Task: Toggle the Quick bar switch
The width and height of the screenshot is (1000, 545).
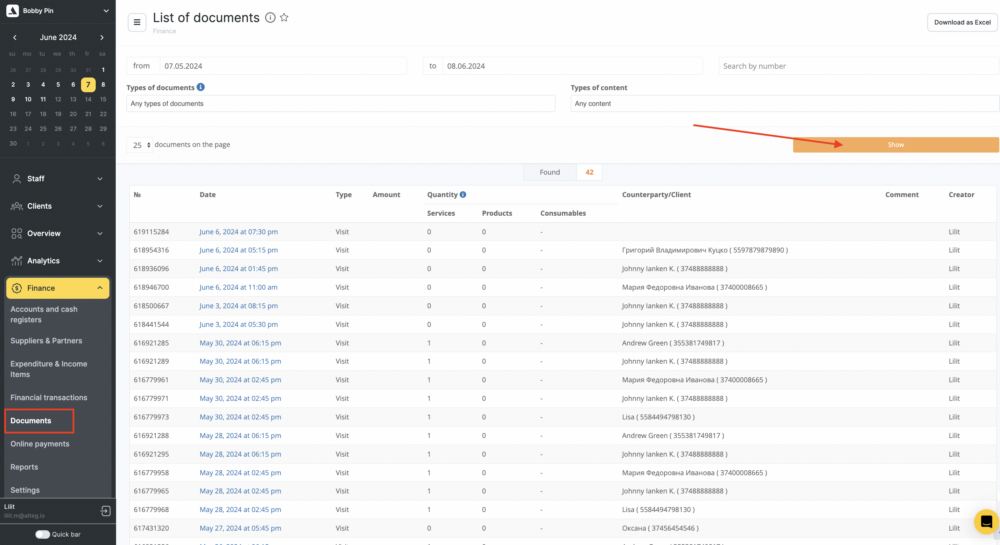Action: [43, 534]
